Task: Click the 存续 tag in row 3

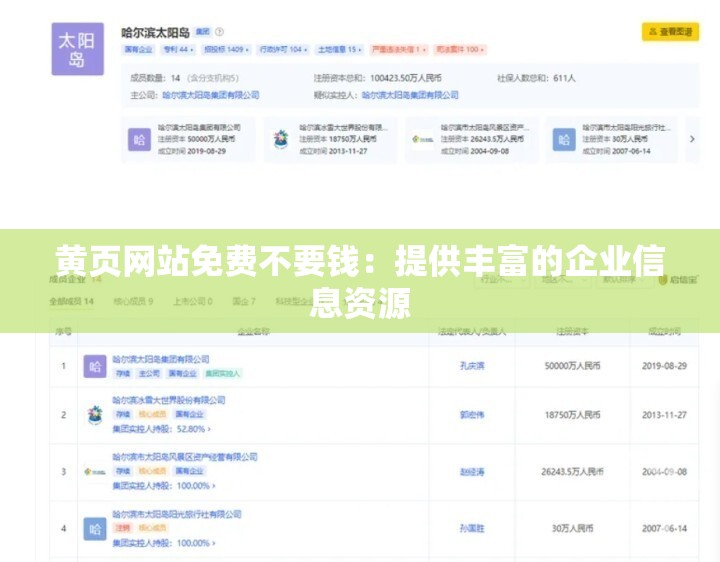Action: click(123, 471)
